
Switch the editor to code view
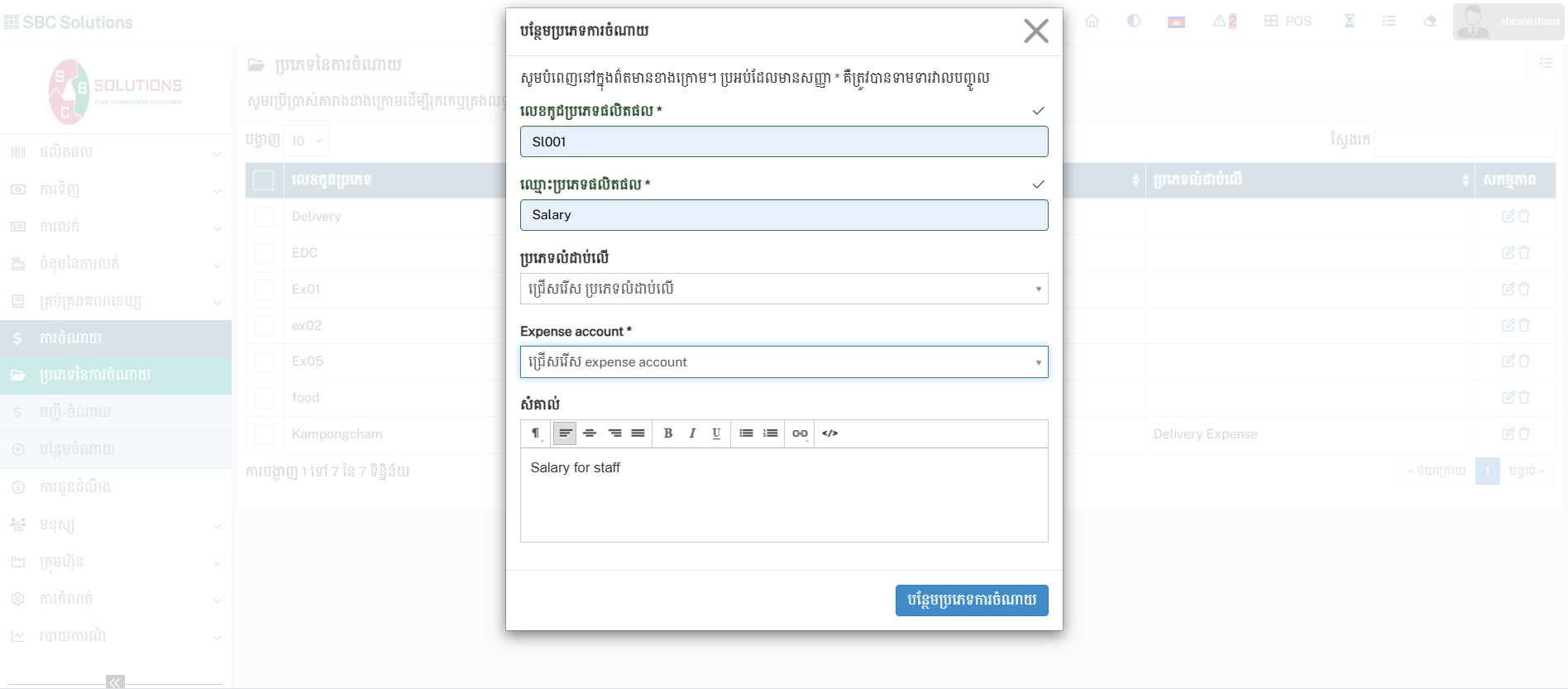[830, 433]
